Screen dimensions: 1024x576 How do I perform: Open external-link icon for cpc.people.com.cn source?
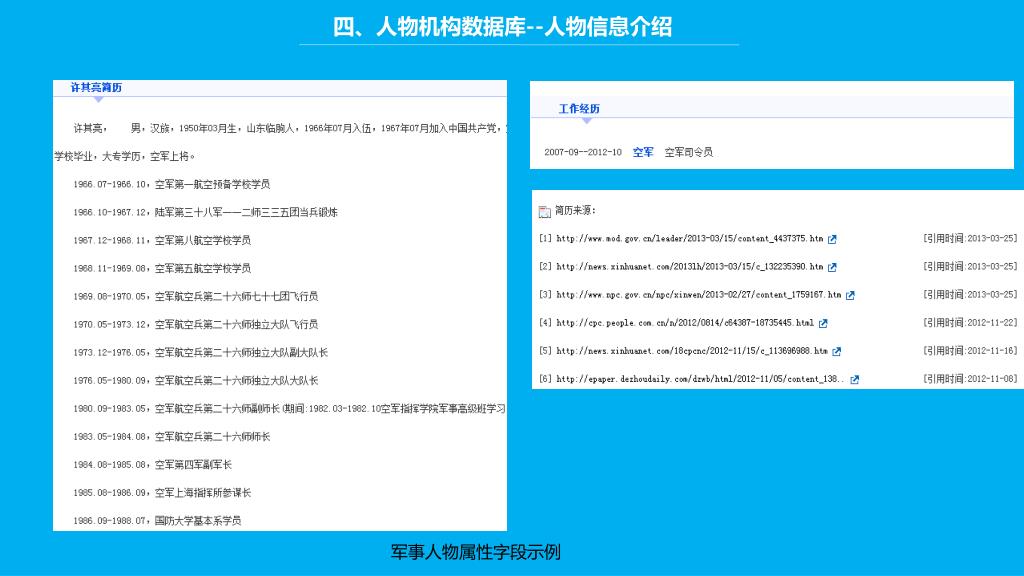coord(823,323)
